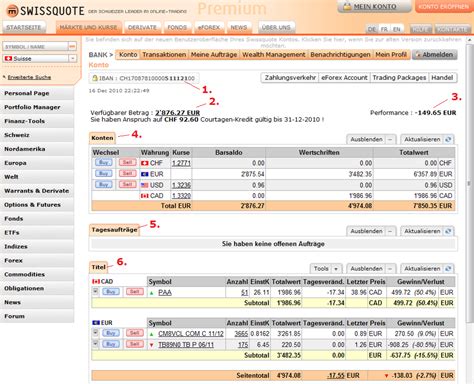Viewport: 474px width, 384px height.
Task: Click Sell for TB89N0 TB P 06/11
Action: [x=135, y=344]
